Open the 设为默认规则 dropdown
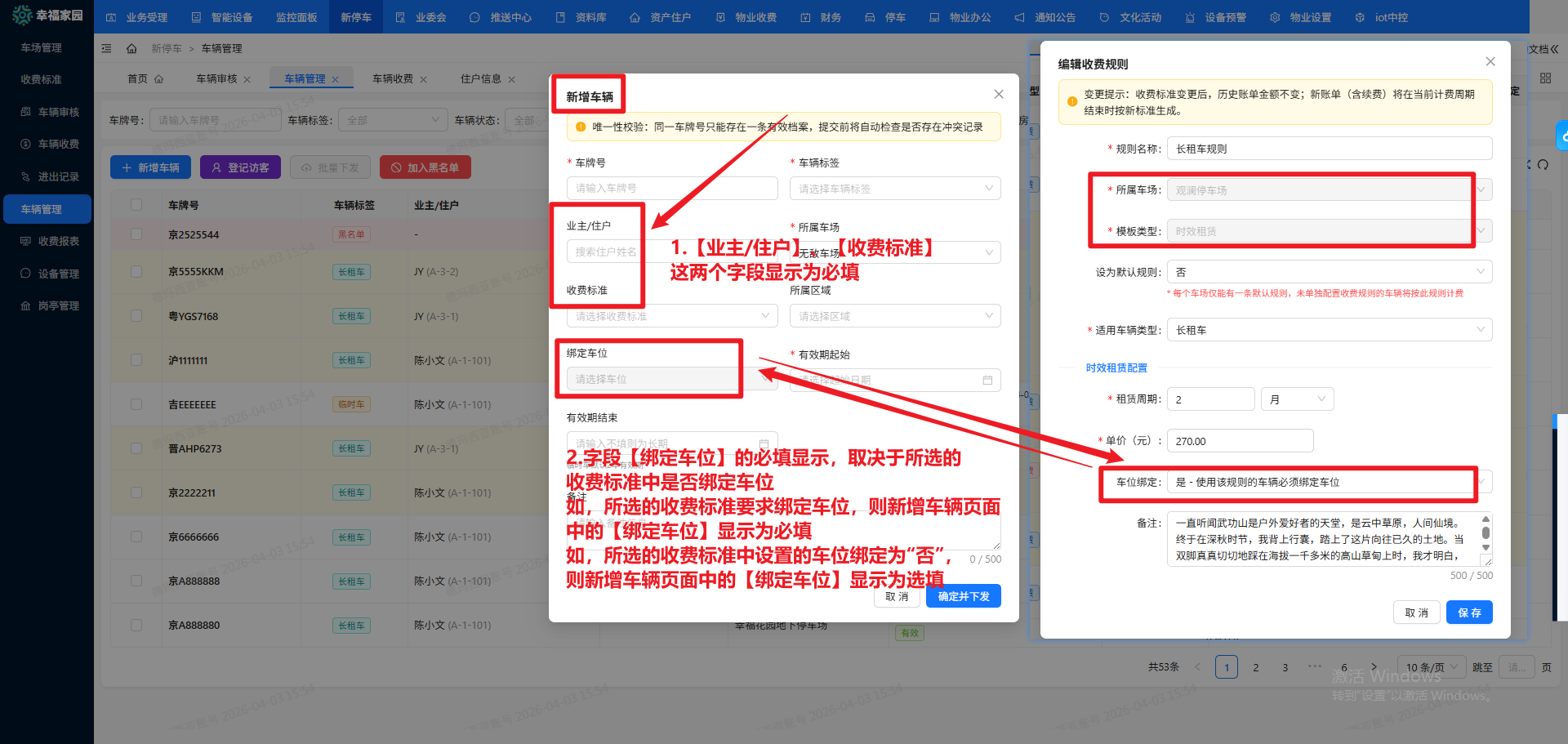This screenshot has height=744, width=1568. 1329,271
